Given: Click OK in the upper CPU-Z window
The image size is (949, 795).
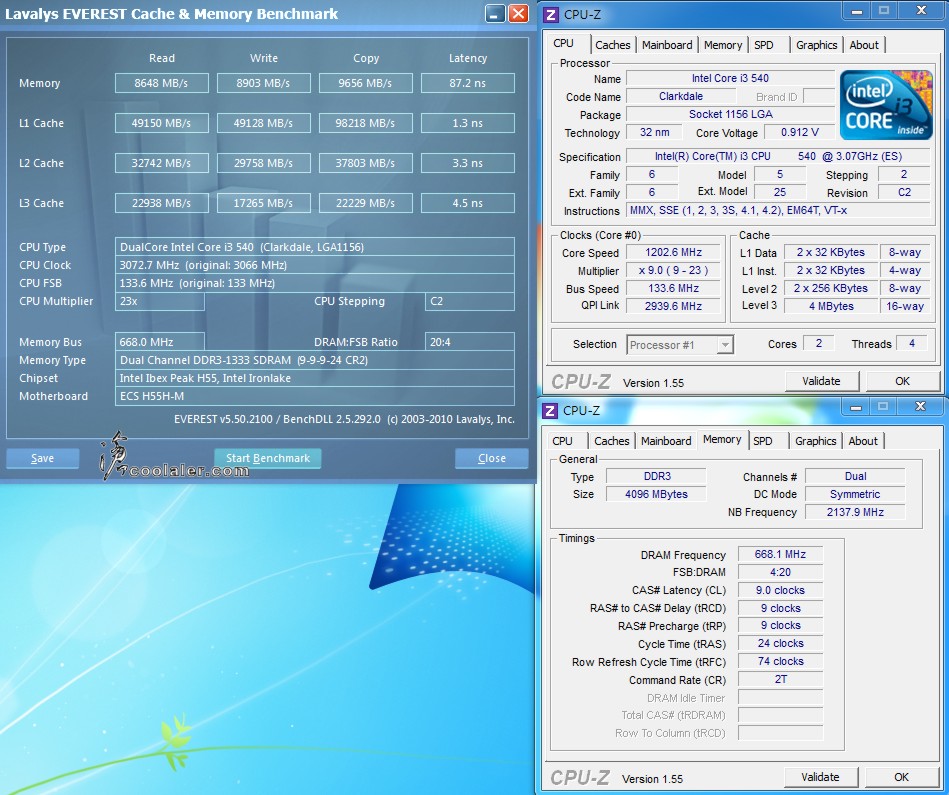Looking at the screenshot, I should pos(902,381).
